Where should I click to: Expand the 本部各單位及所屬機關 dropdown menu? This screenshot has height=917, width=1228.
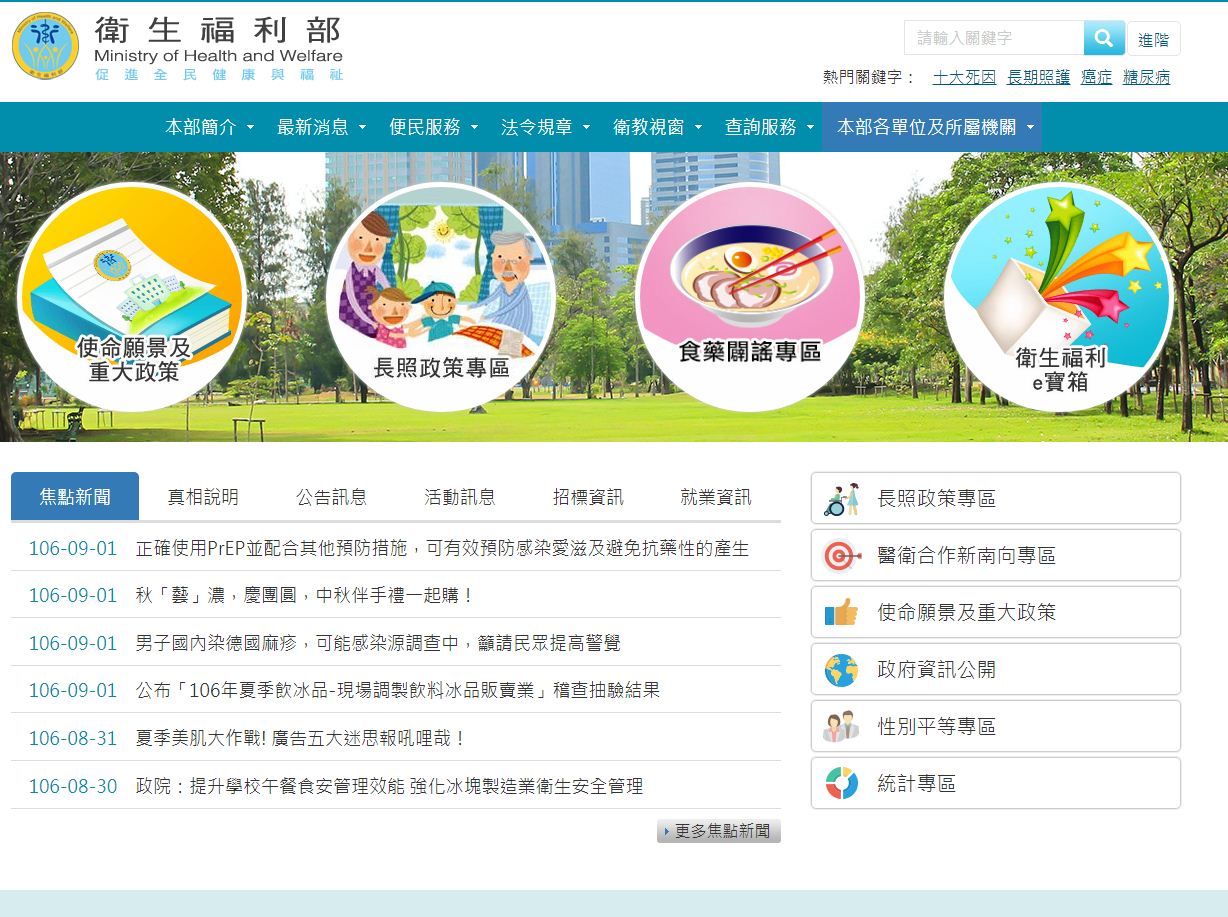pos(932,127)
